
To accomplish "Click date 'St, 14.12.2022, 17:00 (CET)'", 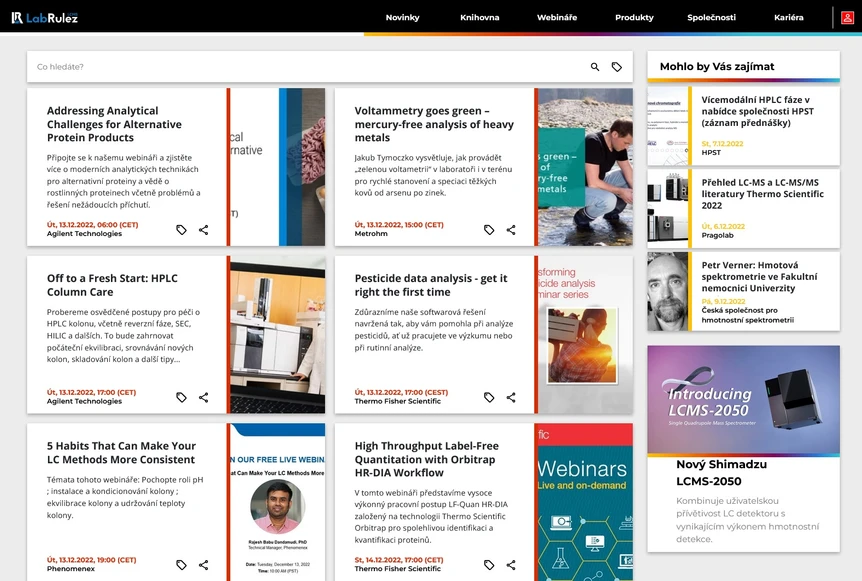I will coord(399,560).
